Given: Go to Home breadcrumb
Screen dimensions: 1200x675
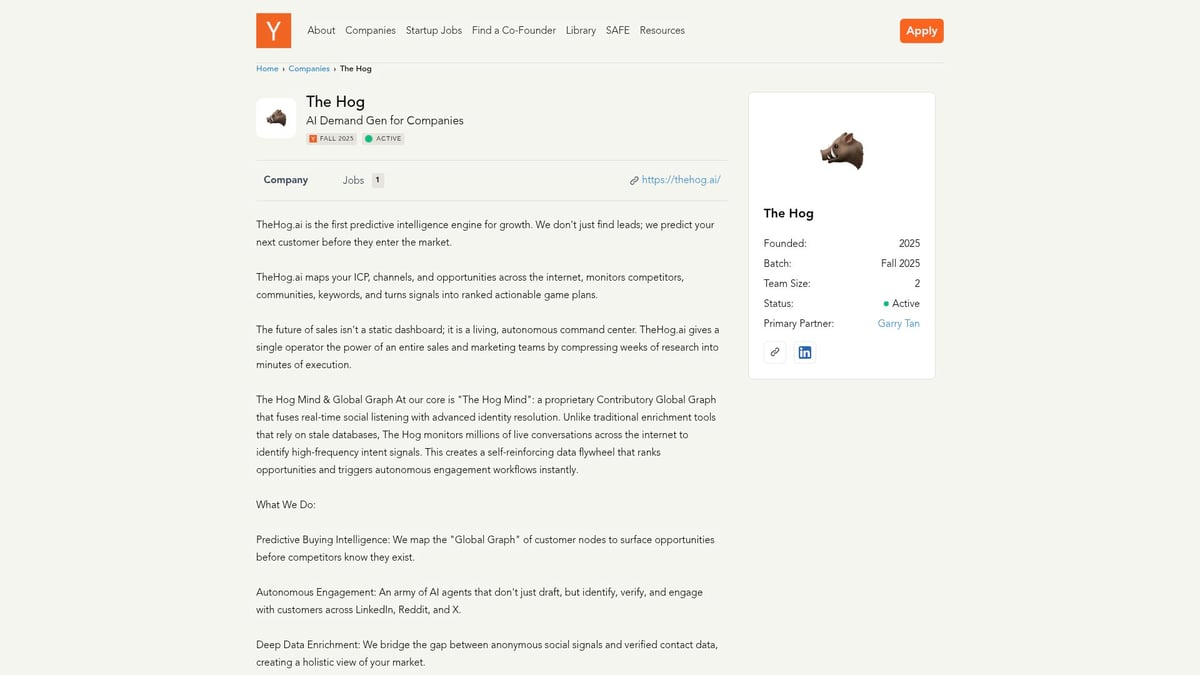Looking at the screenshot, I should (267, 69).
